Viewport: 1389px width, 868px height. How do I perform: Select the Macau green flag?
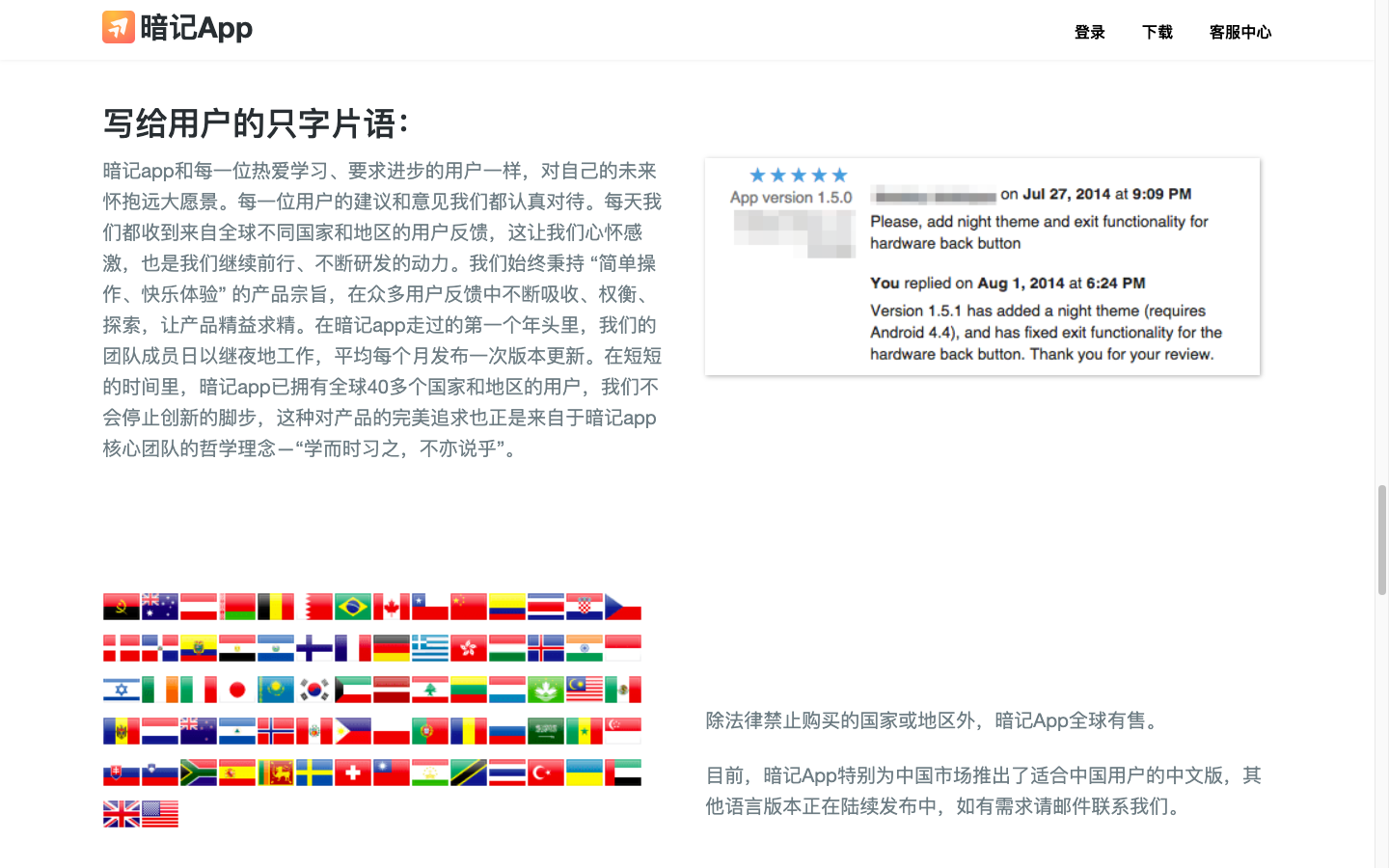546,690
